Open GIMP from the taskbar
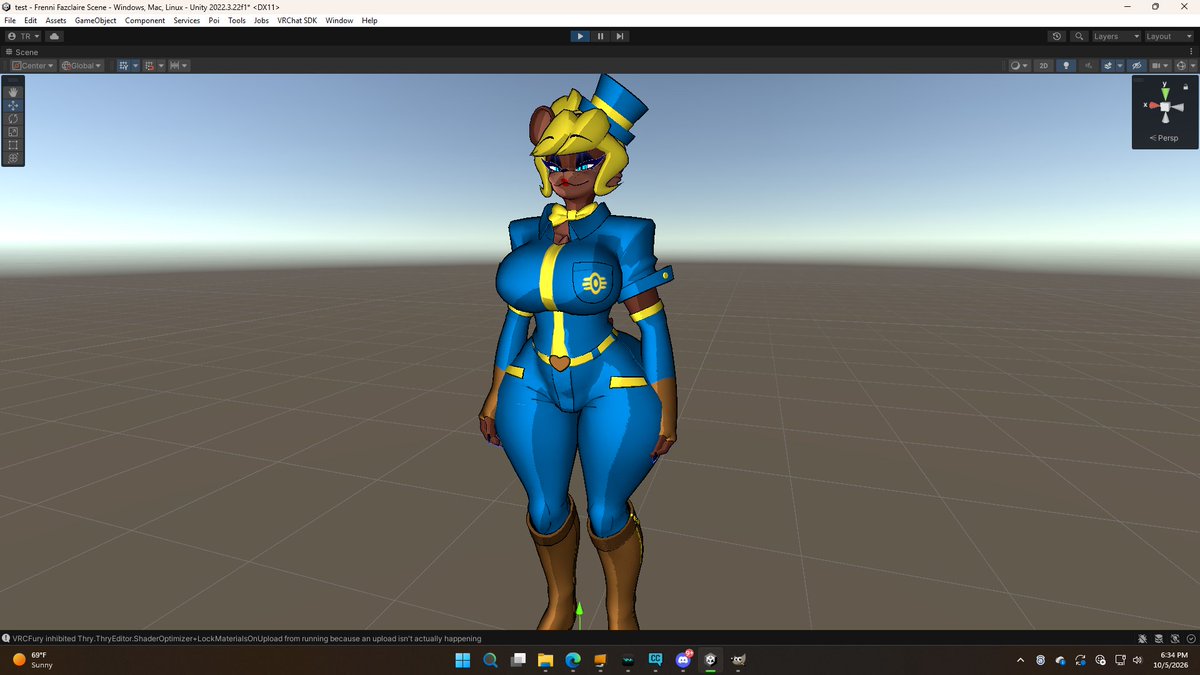 [739, 660]
